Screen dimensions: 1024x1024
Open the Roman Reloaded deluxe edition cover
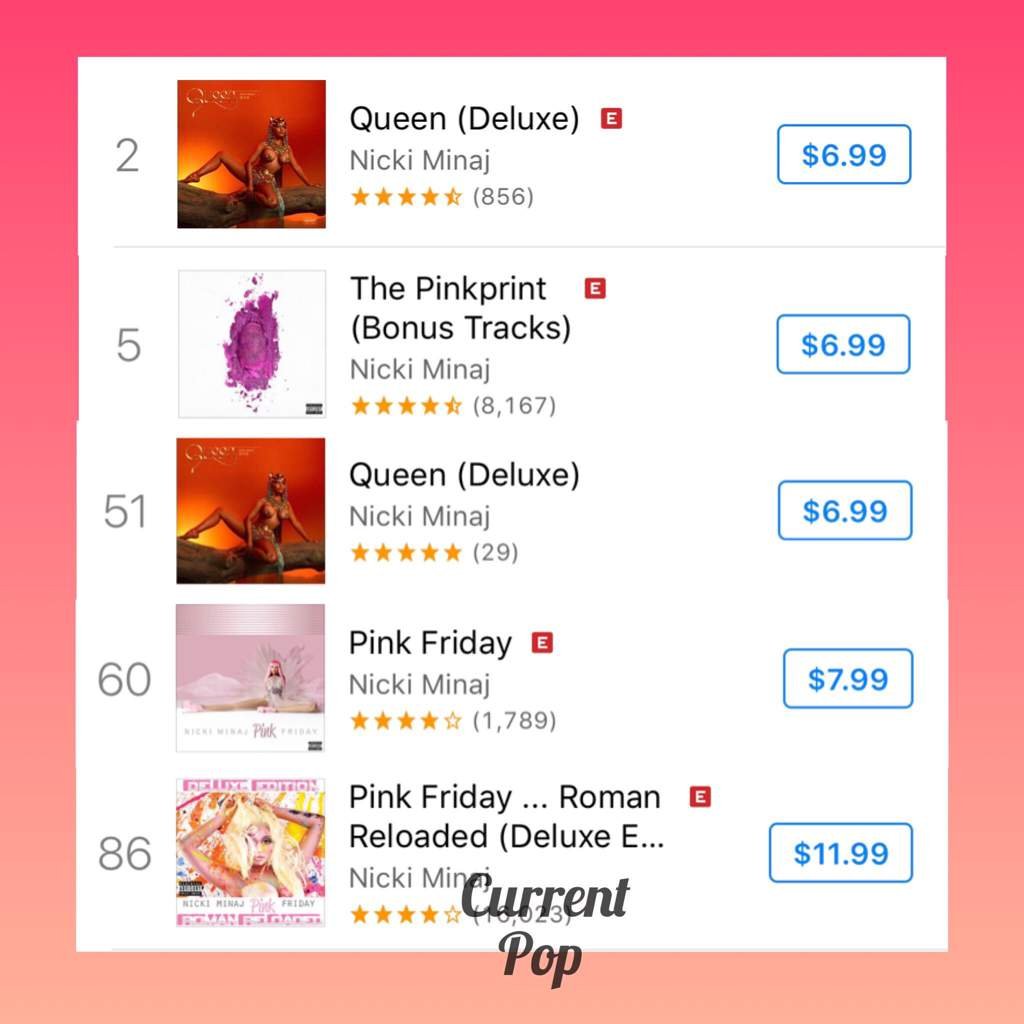coord(251,852)
